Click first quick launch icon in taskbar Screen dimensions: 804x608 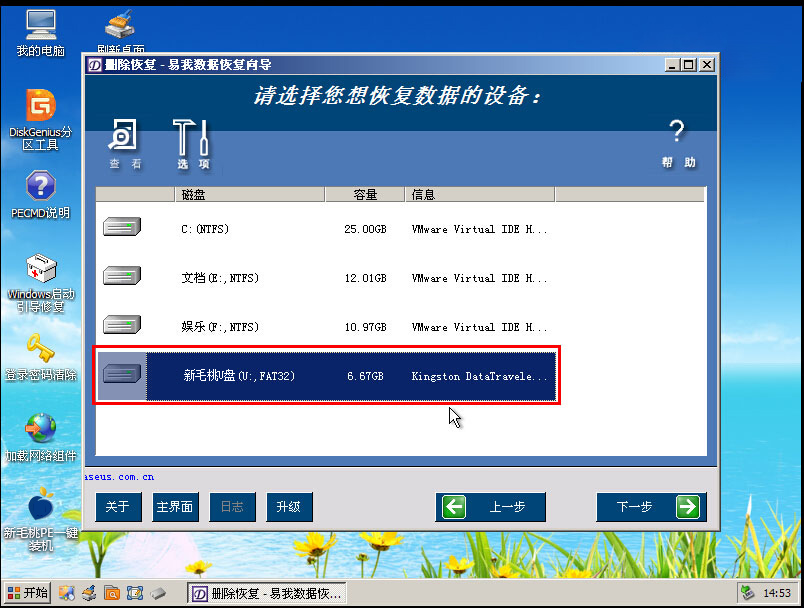tap(67, 593)
